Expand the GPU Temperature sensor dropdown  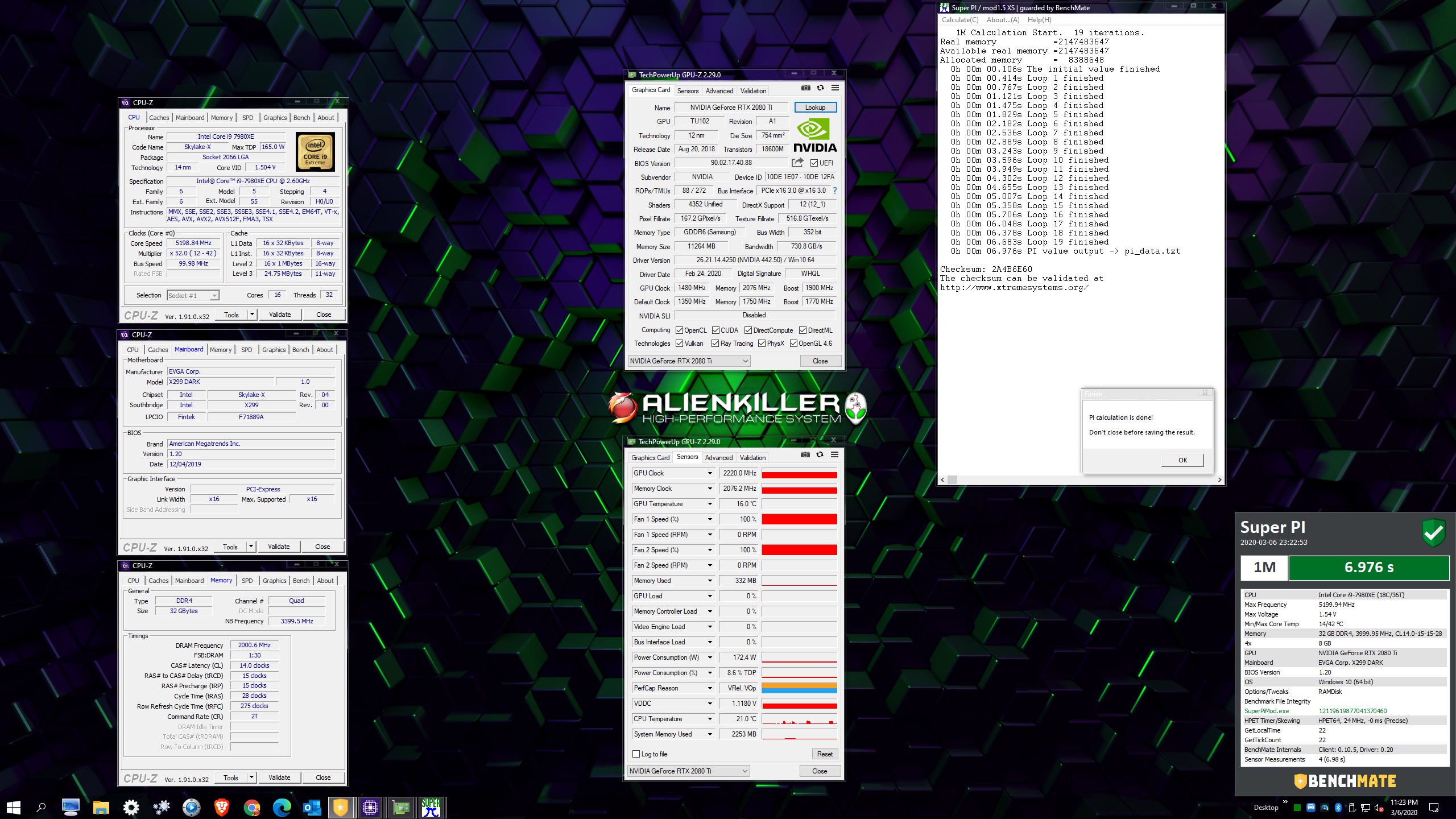pyautogui.click(x=710, y=504)
